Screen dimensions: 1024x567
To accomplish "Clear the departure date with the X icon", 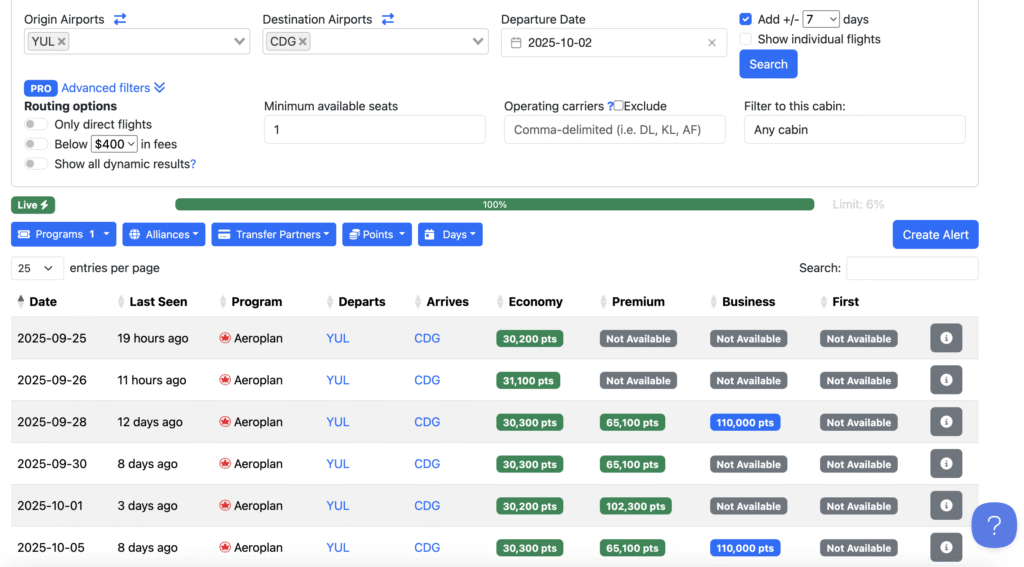I will click(712, 43).
